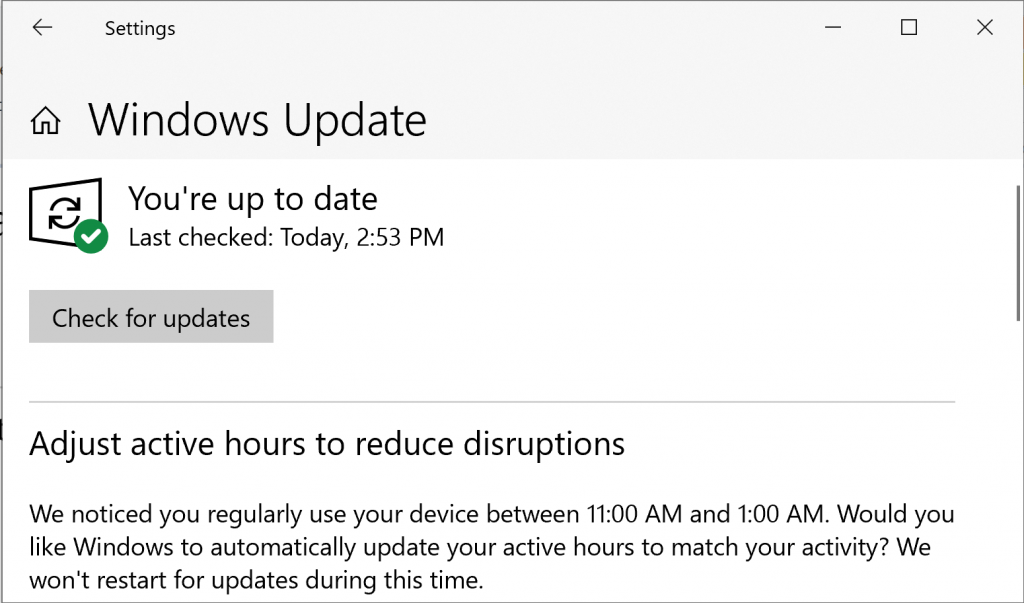This screenshot has height=603, width=1024.
Task: Click the Settings title text
Action: (x=140, y=28)
